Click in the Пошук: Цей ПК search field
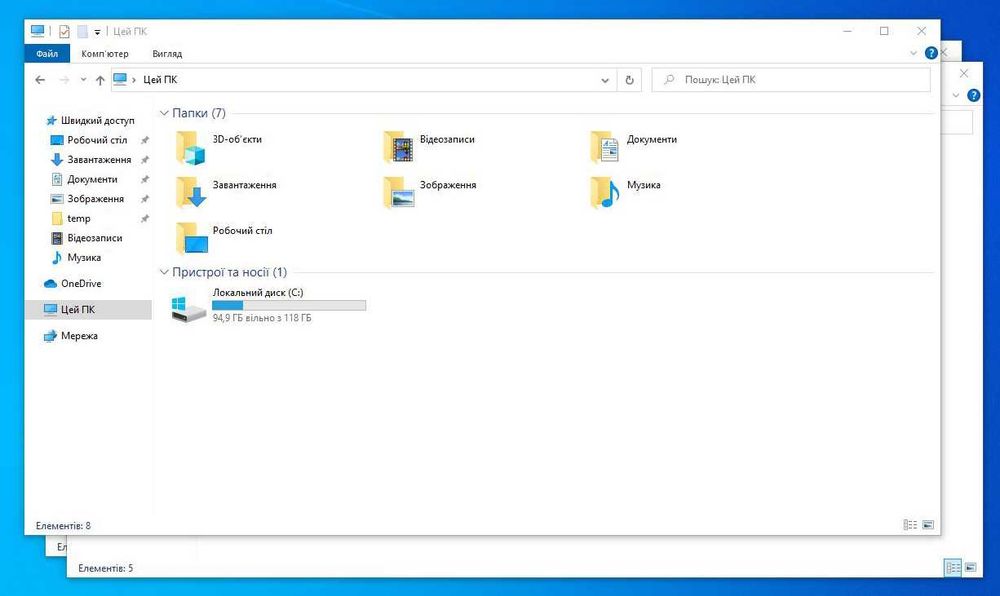 tap(791, 80)
